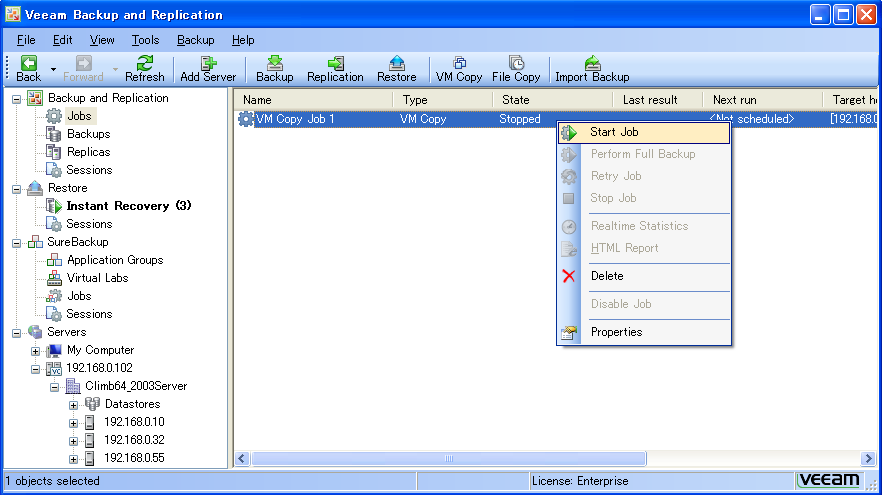882x495 pixels.
Task: Collapse the SureBackup tree node
Action: (x=17, y=244)
